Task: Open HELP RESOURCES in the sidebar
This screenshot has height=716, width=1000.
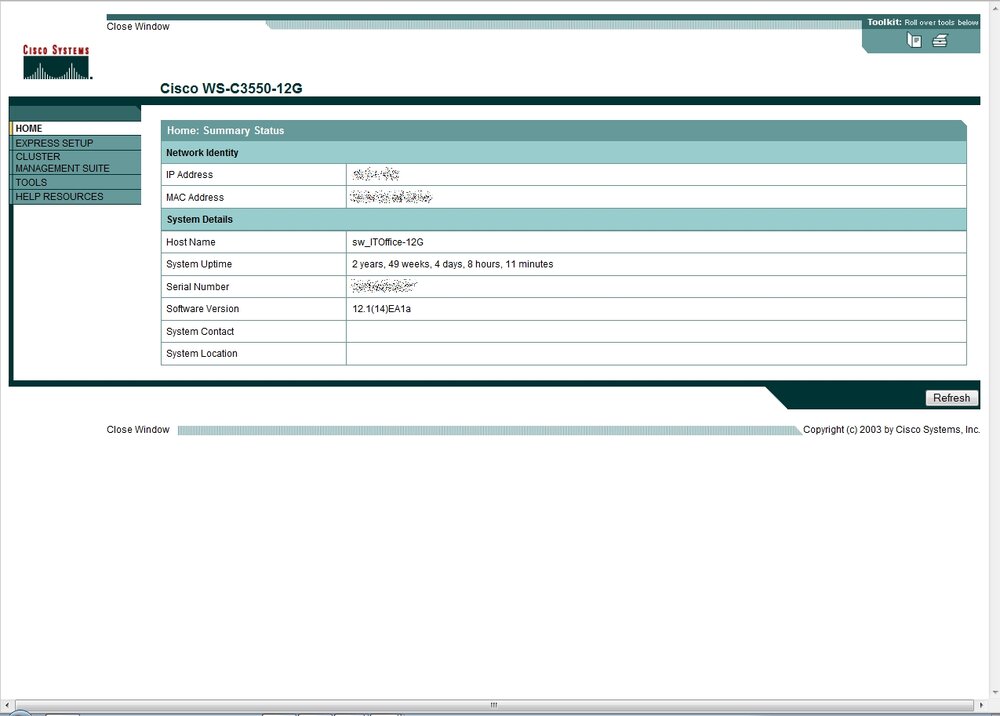Action: (x=76, y=196)
